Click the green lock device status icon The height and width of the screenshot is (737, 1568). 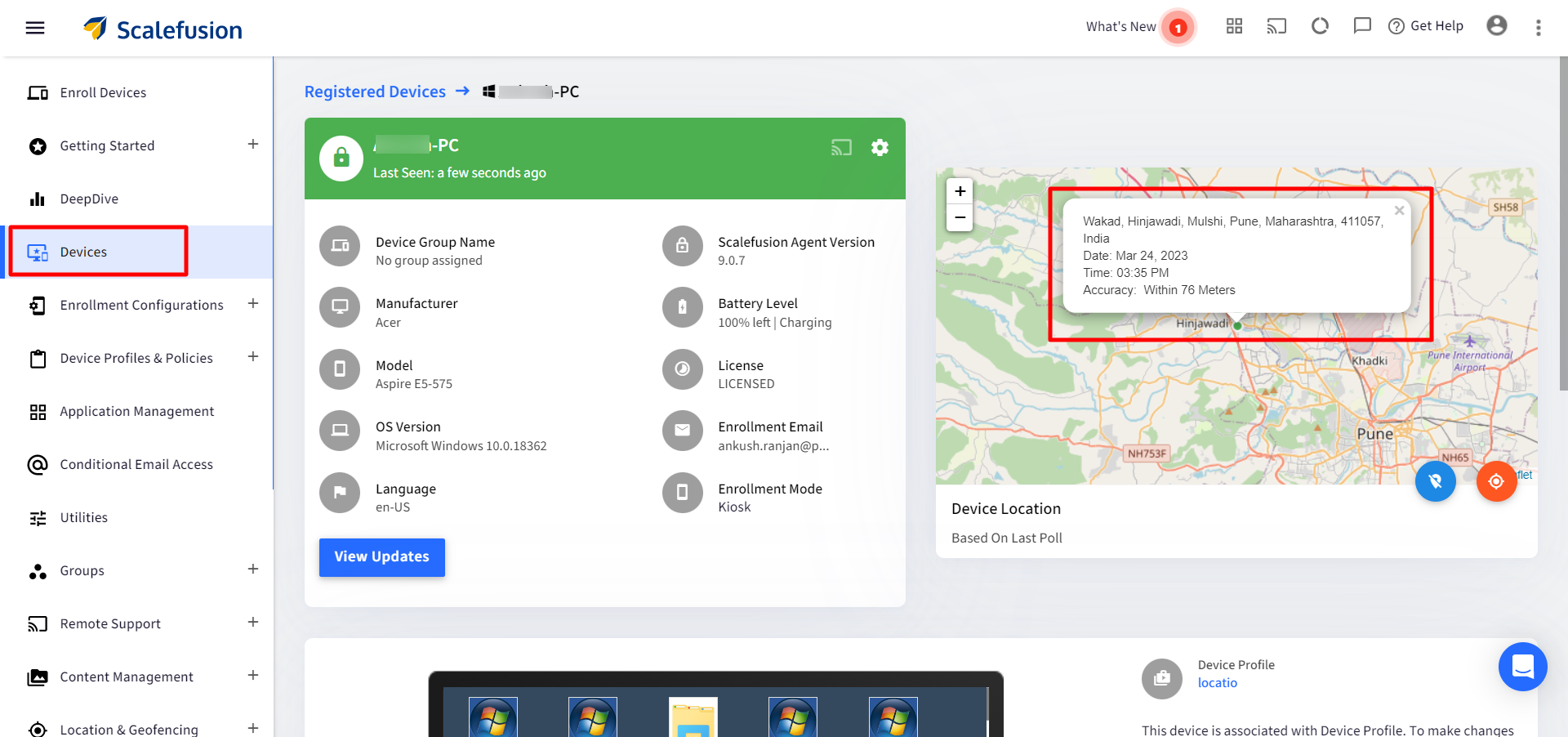click(341, 158)
